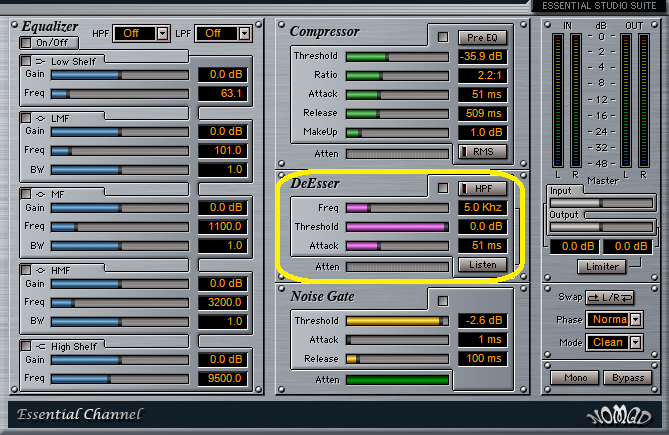Click the DeEsser 5.0 Khz value field
Image resolution: width=669 pixels, height=435 pixels.
tap(483, 208)
